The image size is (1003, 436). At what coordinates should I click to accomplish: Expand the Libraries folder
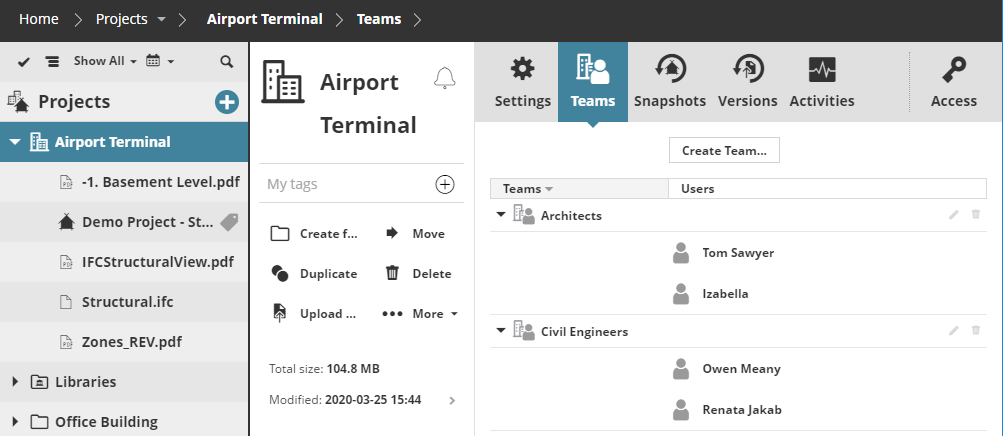click(15, 381)
